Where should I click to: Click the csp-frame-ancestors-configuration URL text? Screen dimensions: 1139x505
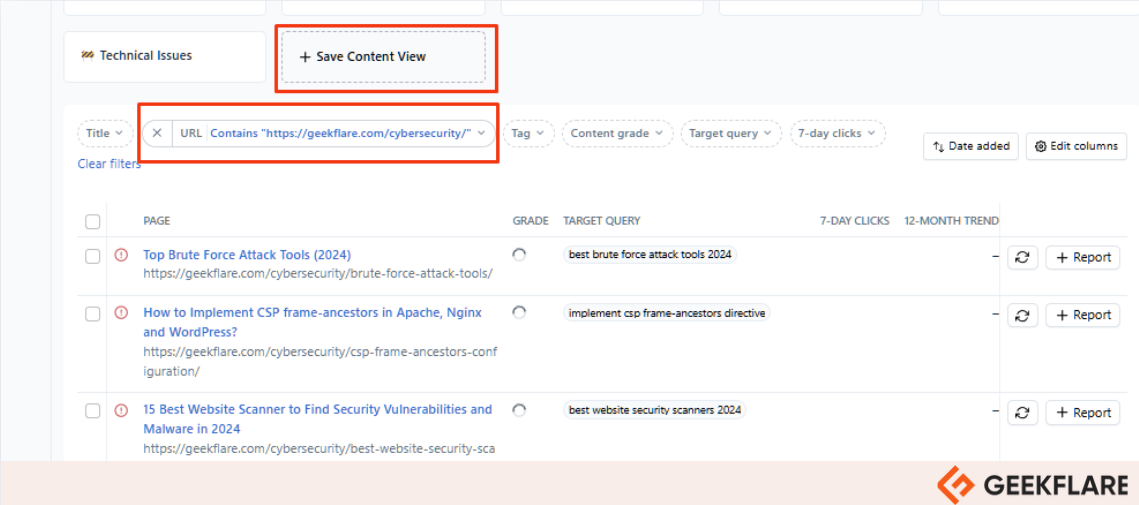pyautogui.click(x=320, y=361)
